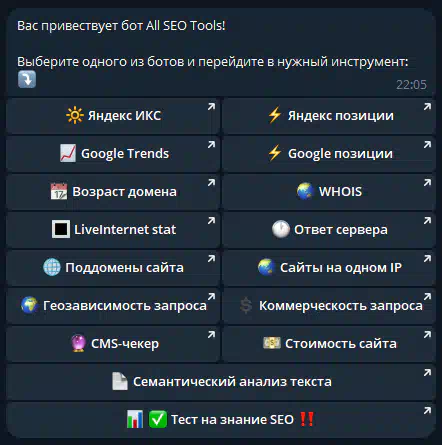Click the black square icon on LiveInternet stat

61,229
